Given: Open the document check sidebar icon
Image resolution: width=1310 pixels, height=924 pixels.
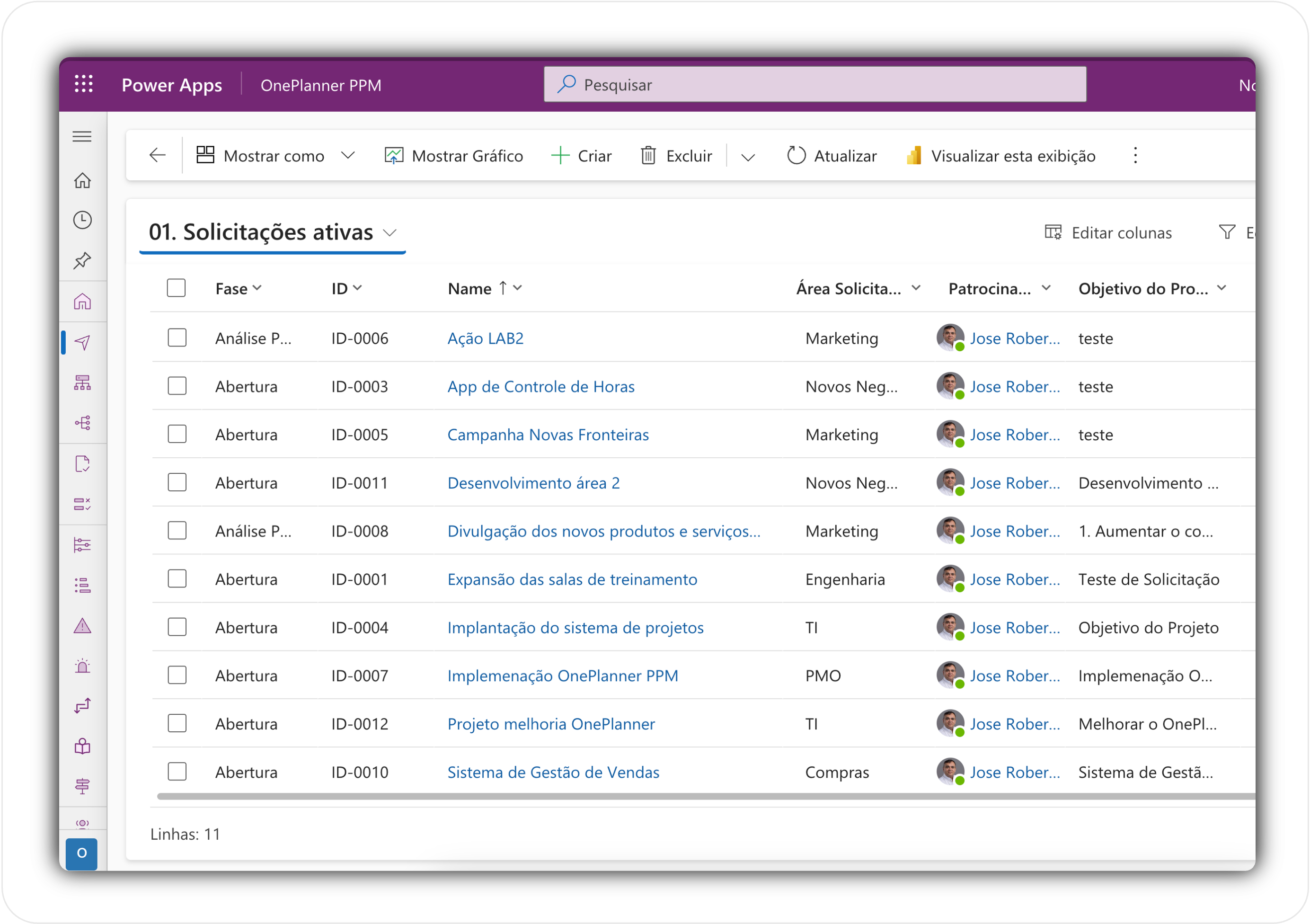Looking at the screenshot, I should tap(82, 463).
